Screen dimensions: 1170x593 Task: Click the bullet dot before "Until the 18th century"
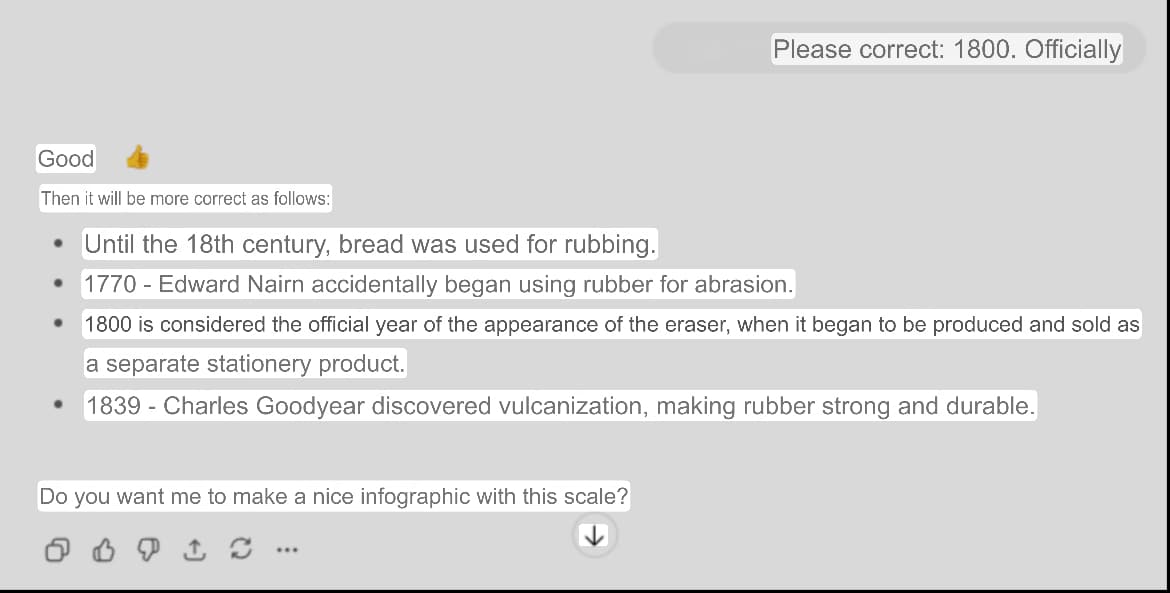[60, 244]
